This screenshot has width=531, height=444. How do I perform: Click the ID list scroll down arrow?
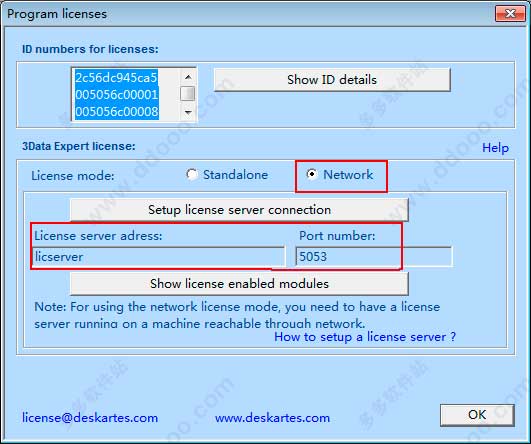188,112
